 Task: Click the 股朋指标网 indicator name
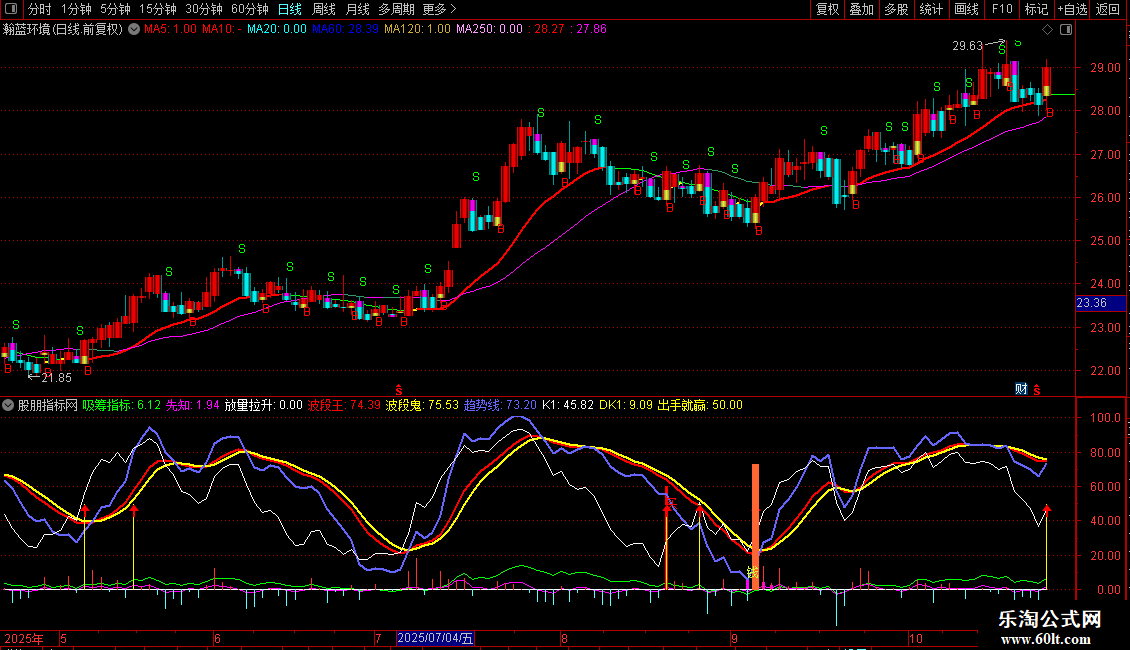point(48,405)
